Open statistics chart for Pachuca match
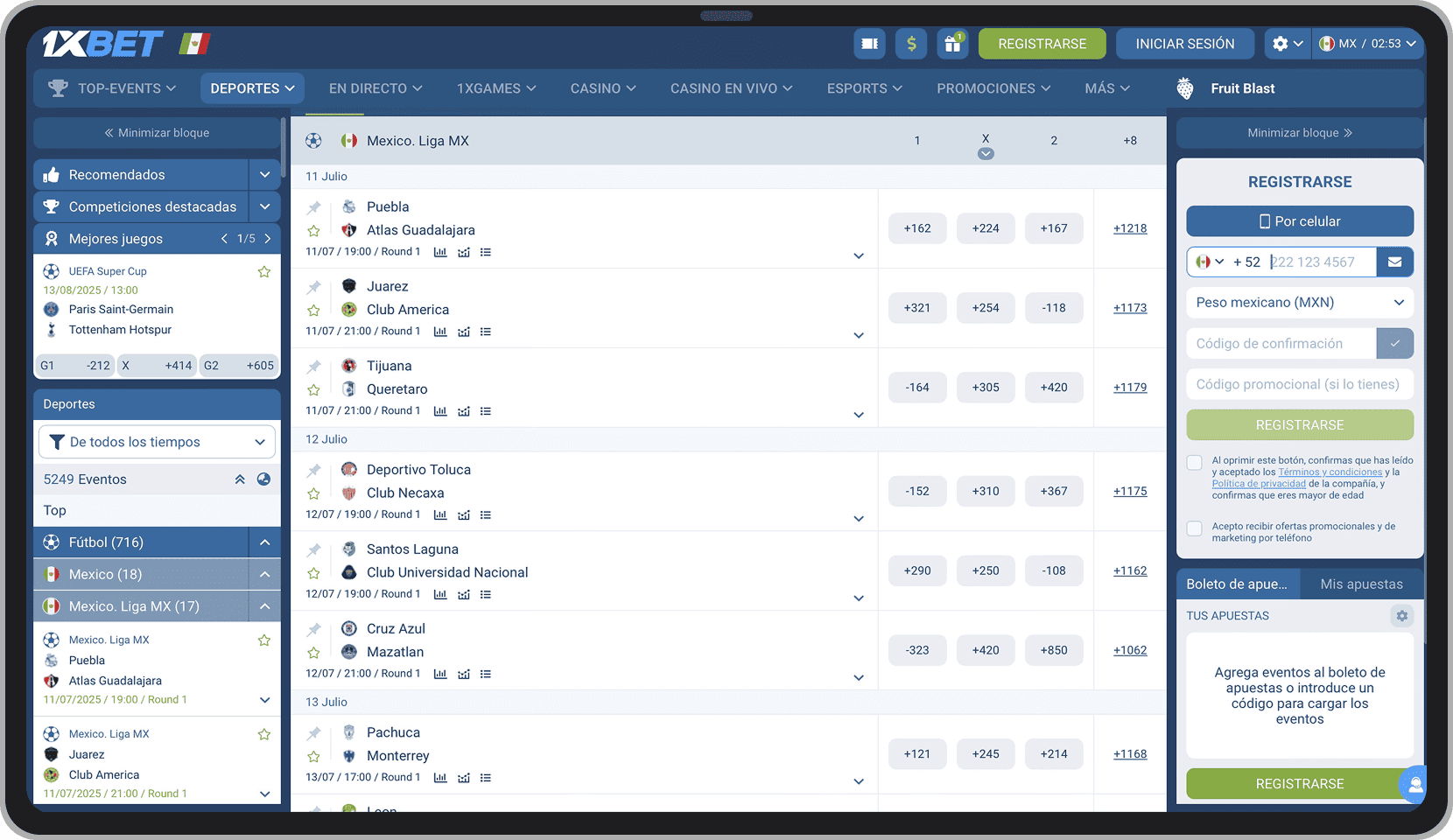The image size is (1453, 840). 440,778
